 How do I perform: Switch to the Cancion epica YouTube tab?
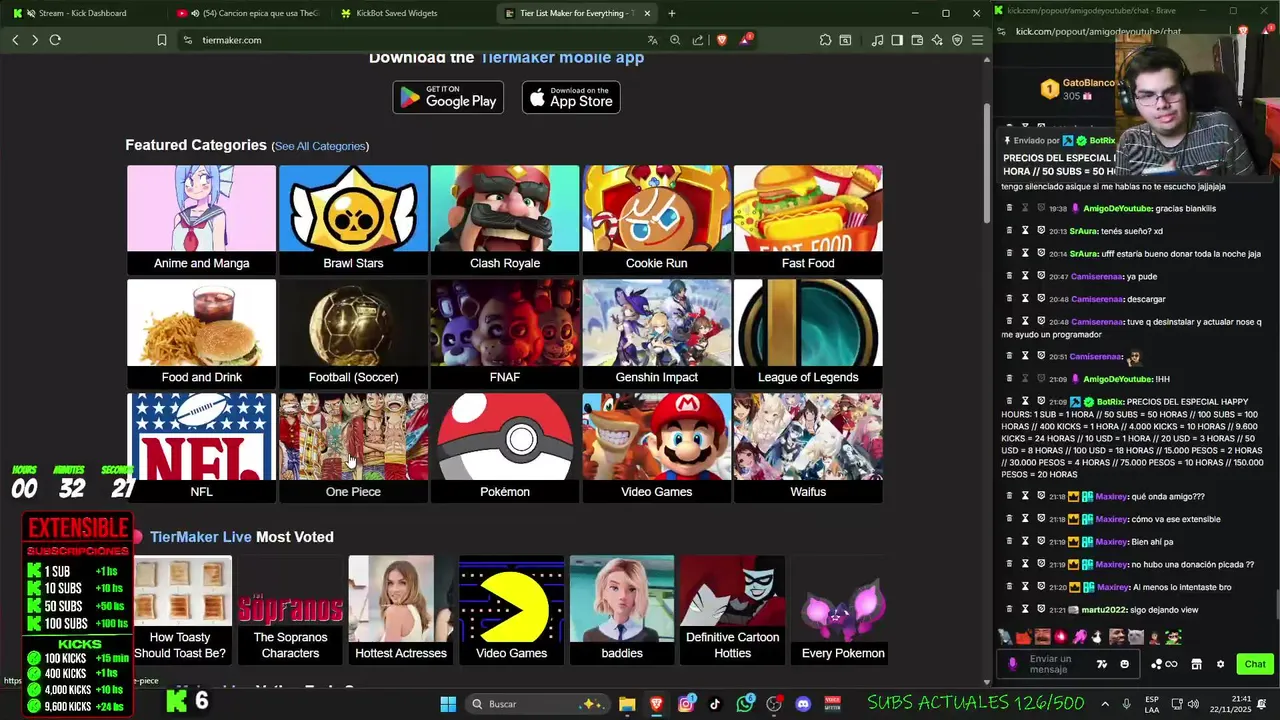click(248, 13)
